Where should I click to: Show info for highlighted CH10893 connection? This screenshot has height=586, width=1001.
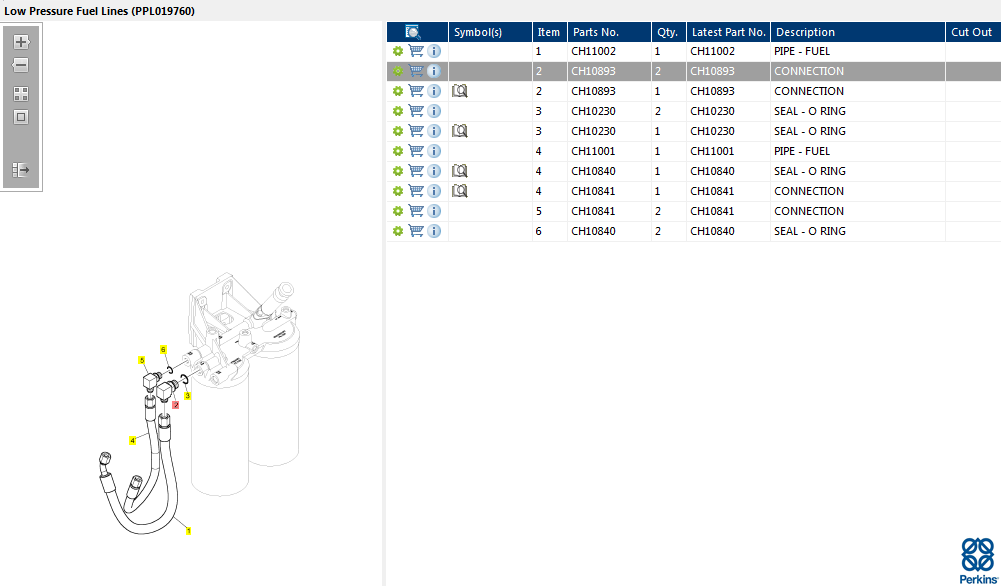[434, 71]
